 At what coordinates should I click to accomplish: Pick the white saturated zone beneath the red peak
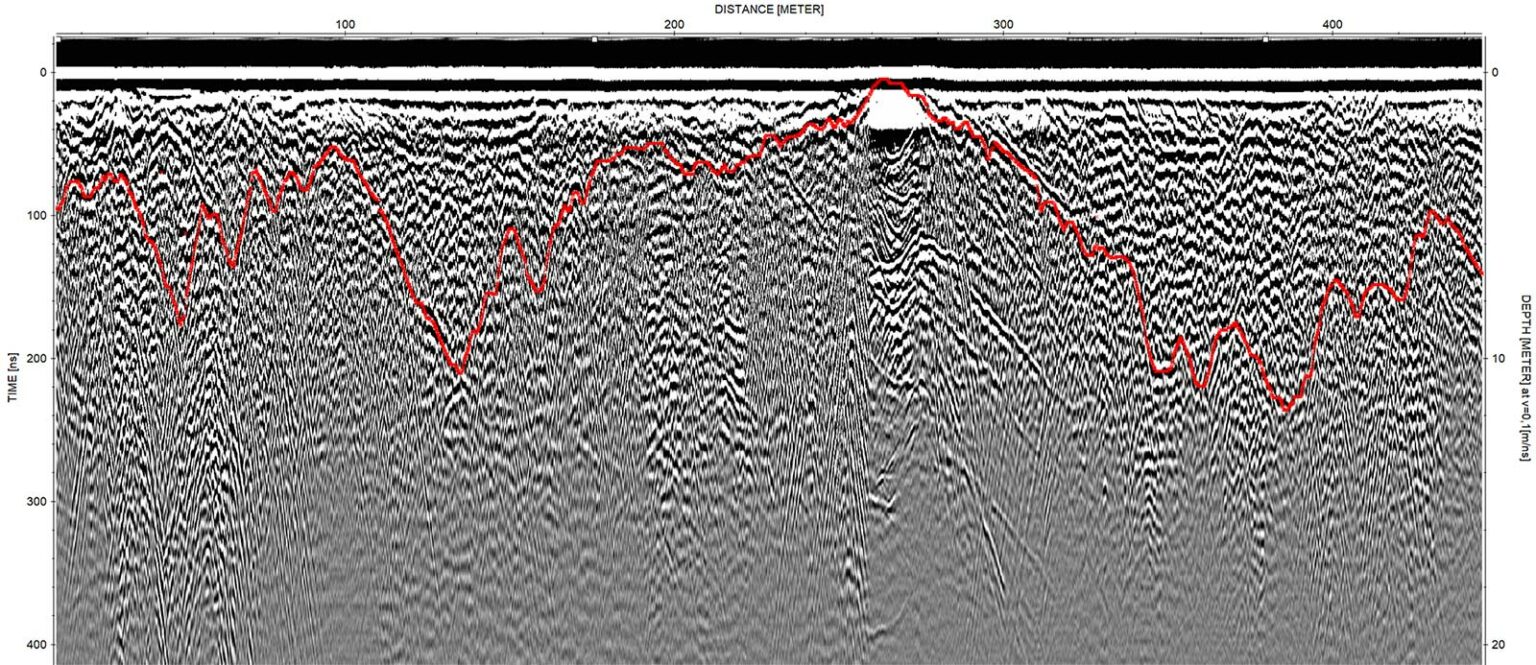click(x=892, y=112)
